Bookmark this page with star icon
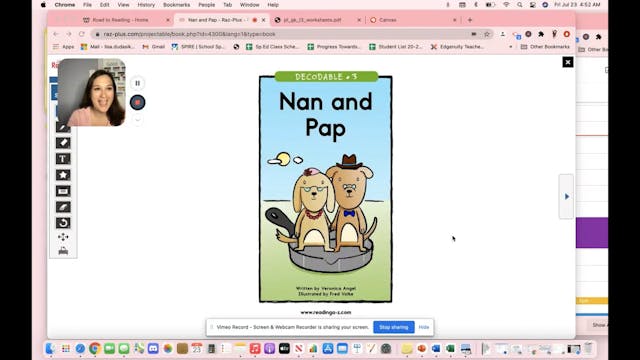Viewport: 640px width, 360px height. click(487, 34)
